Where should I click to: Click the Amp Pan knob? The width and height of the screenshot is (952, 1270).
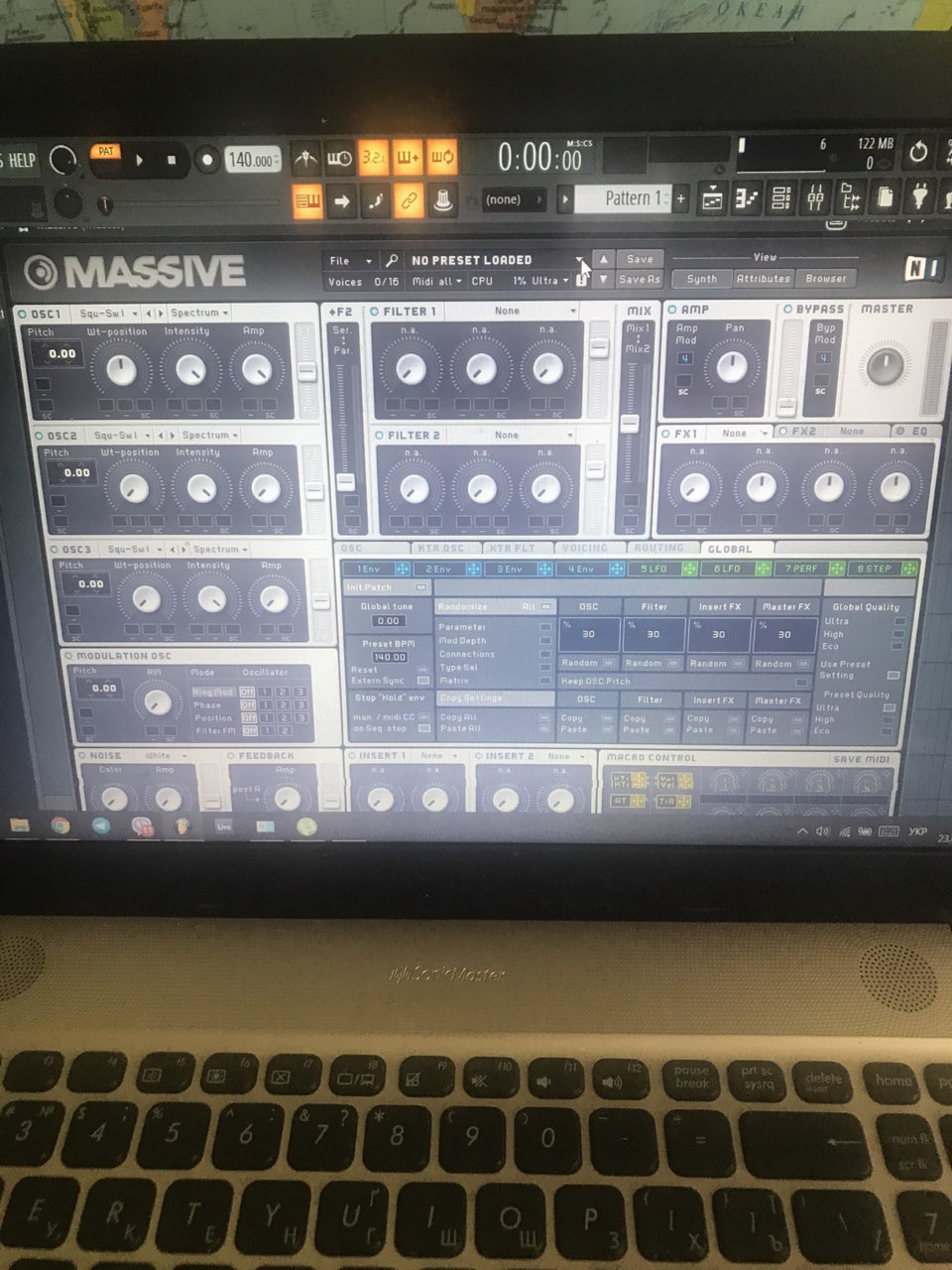click(x=732, y=366)
